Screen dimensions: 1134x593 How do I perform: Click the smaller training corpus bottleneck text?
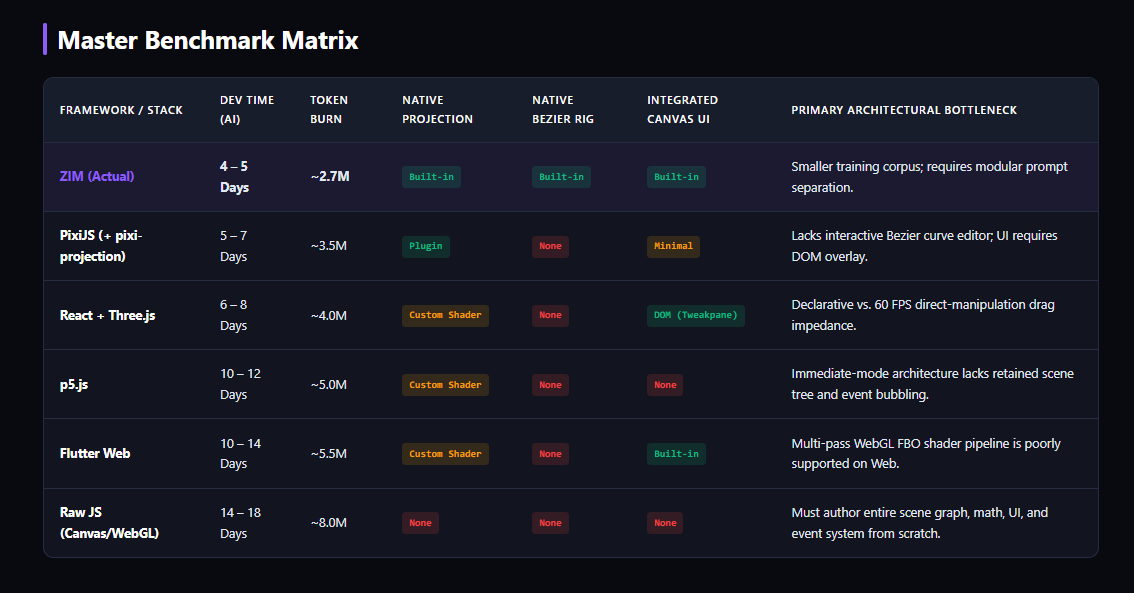[x=929, y=176]
